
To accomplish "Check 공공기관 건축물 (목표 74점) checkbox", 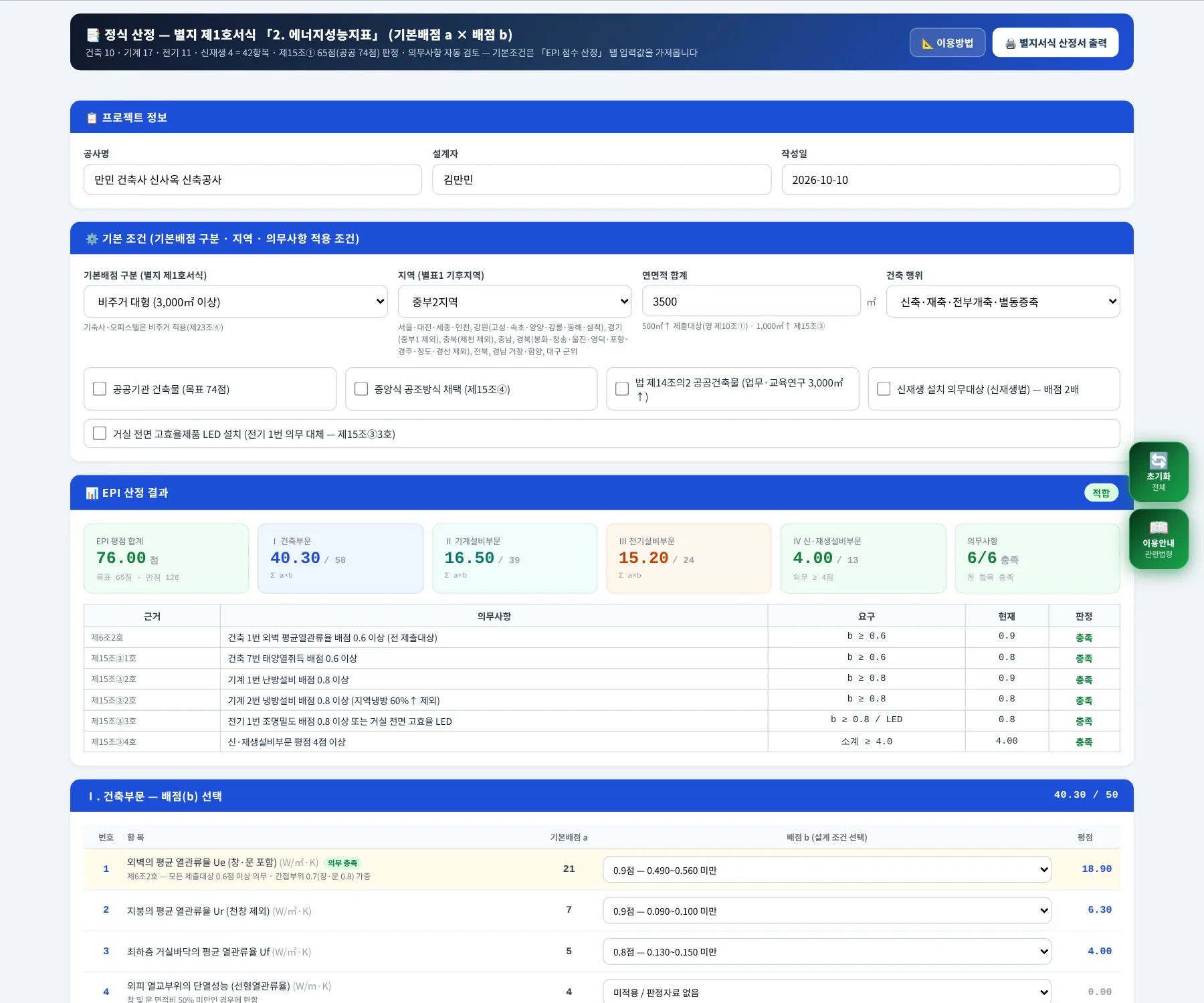I will [x=100, y=389].
